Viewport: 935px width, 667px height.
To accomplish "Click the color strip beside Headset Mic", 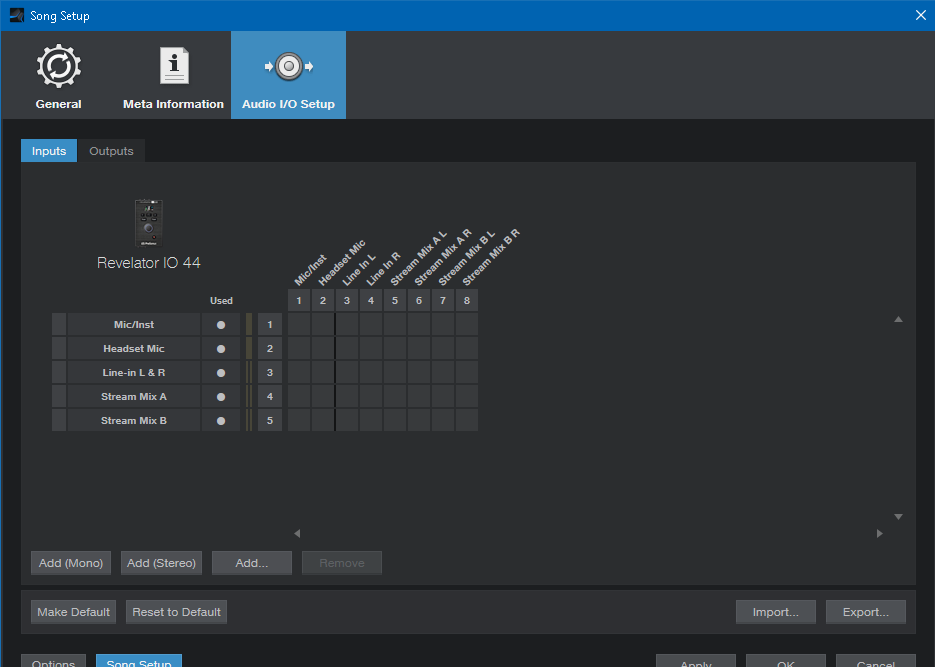I will 249,348.
